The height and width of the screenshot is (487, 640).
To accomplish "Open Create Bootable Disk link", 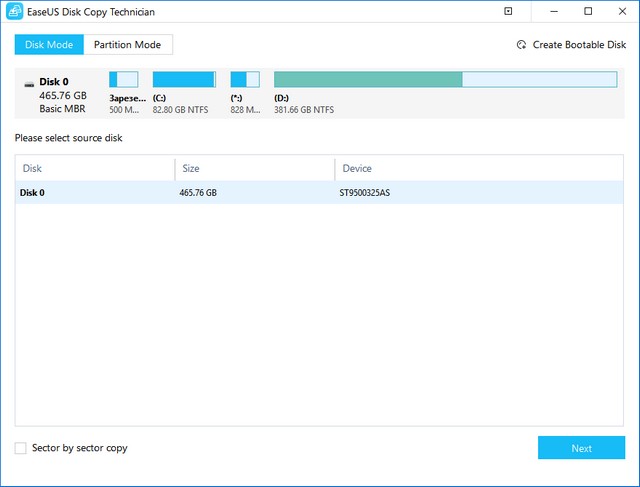I will pos(579,45).
